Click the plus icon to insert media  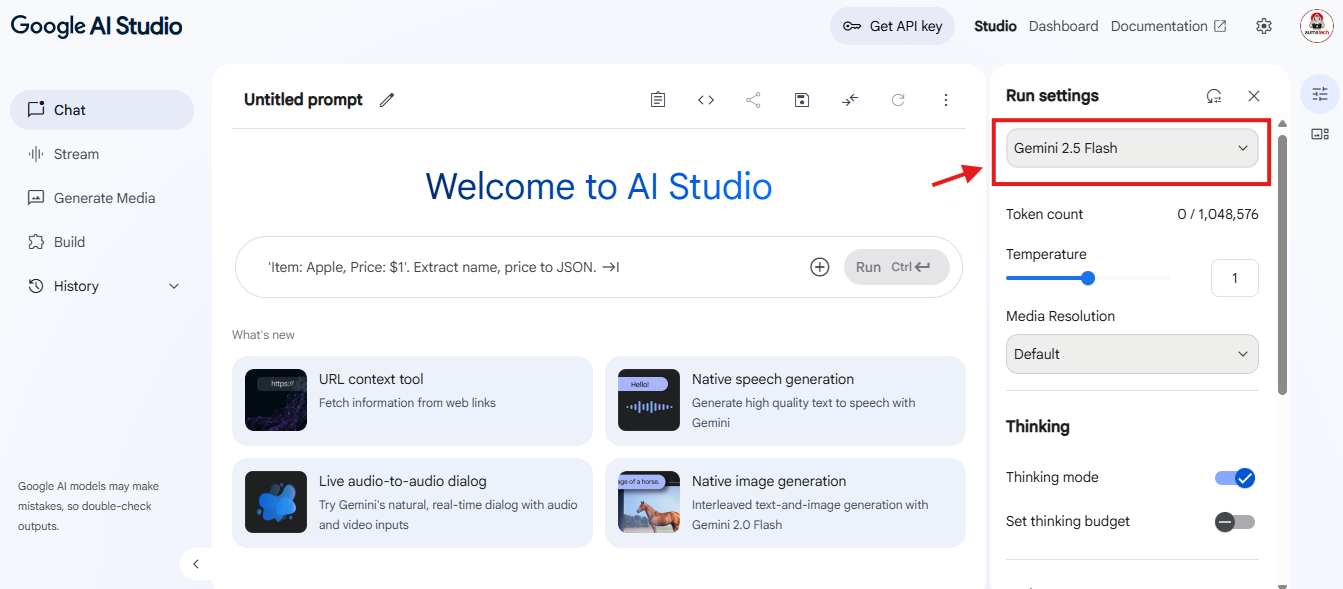tap(820, 267)
